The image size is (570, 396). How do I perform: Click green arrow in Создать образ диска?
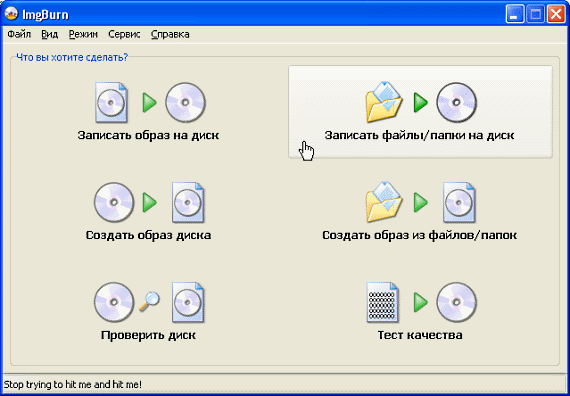point(149,203)
